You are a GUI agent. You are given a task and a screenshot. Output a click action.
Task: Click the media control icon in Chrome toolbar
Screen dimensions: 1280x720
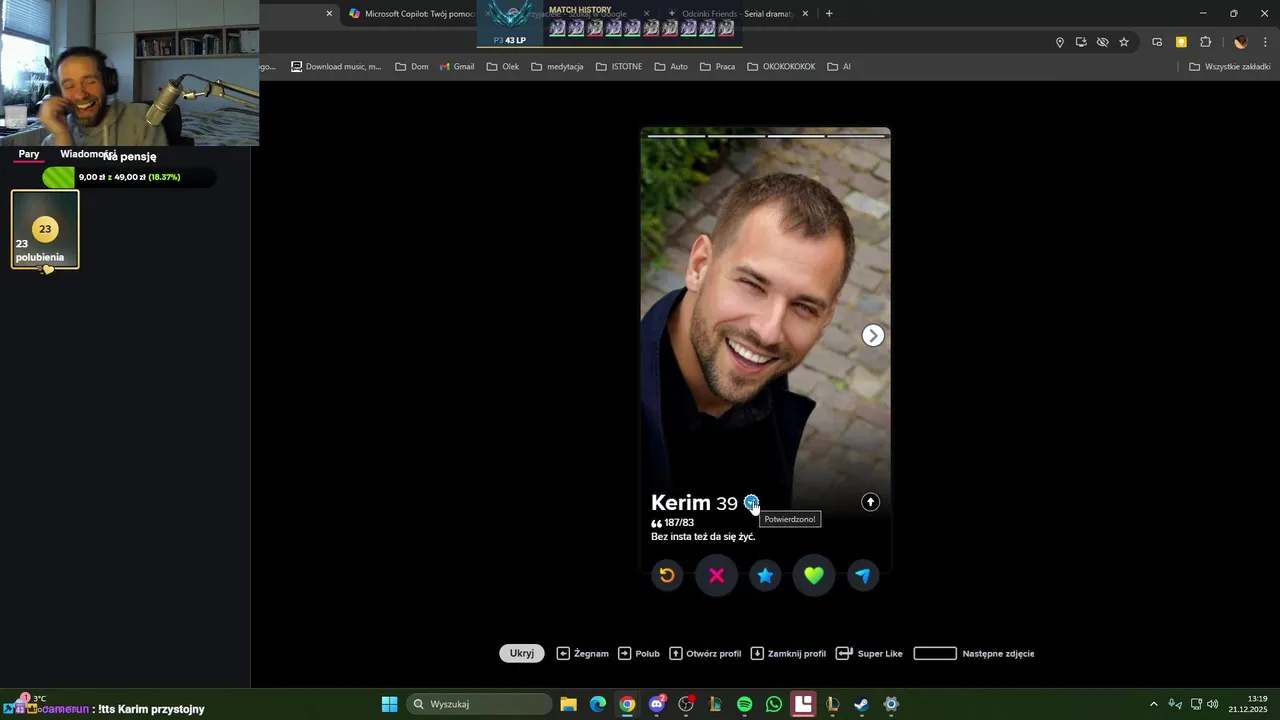pos(1157,42)
